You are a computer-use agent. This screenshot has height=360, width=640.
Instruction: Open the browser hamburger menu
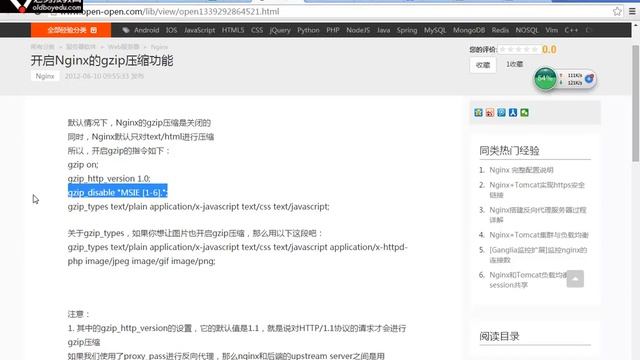[x=632, y=11]
